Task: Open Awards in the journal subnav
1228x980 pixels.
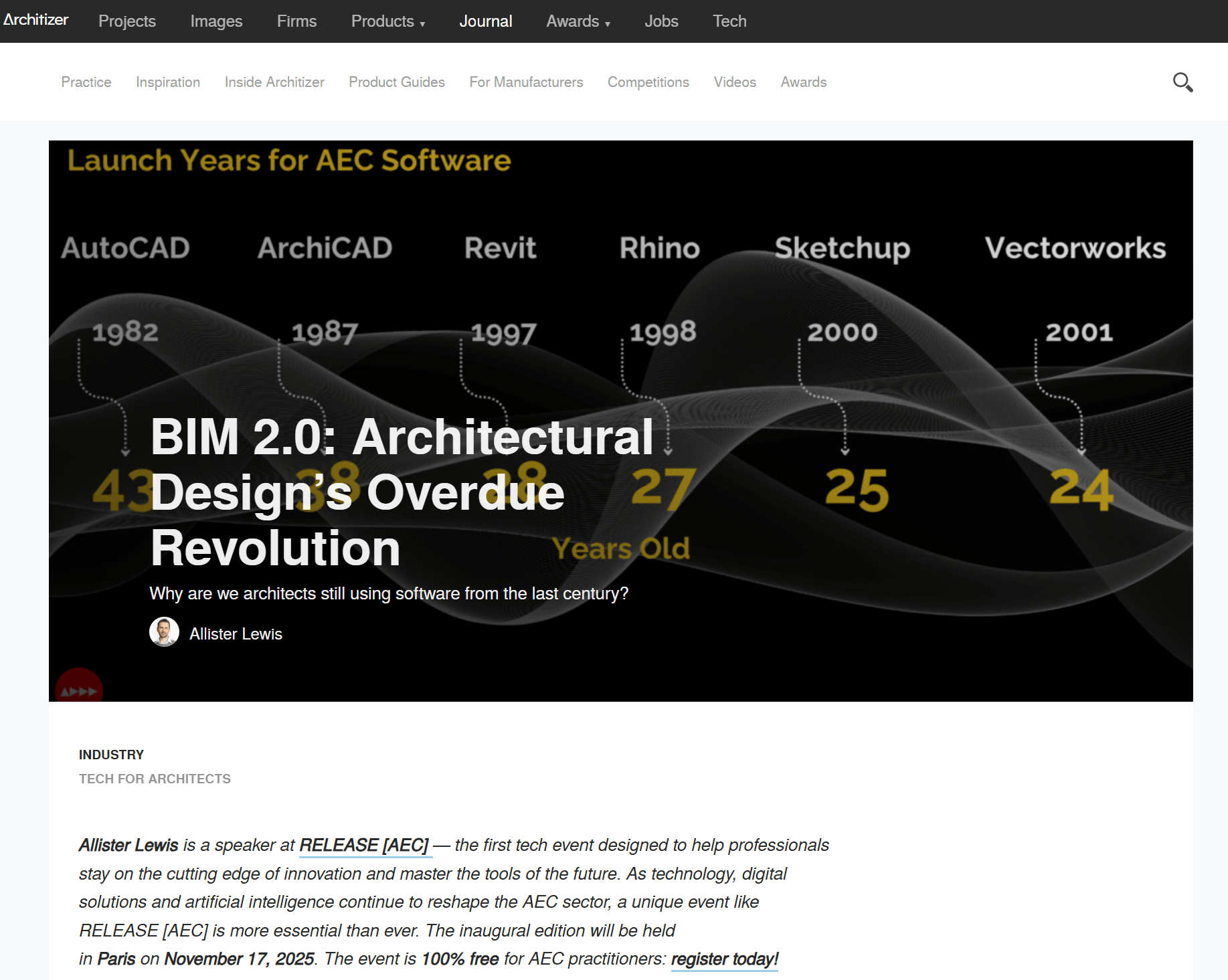Action: pos(804,82)
